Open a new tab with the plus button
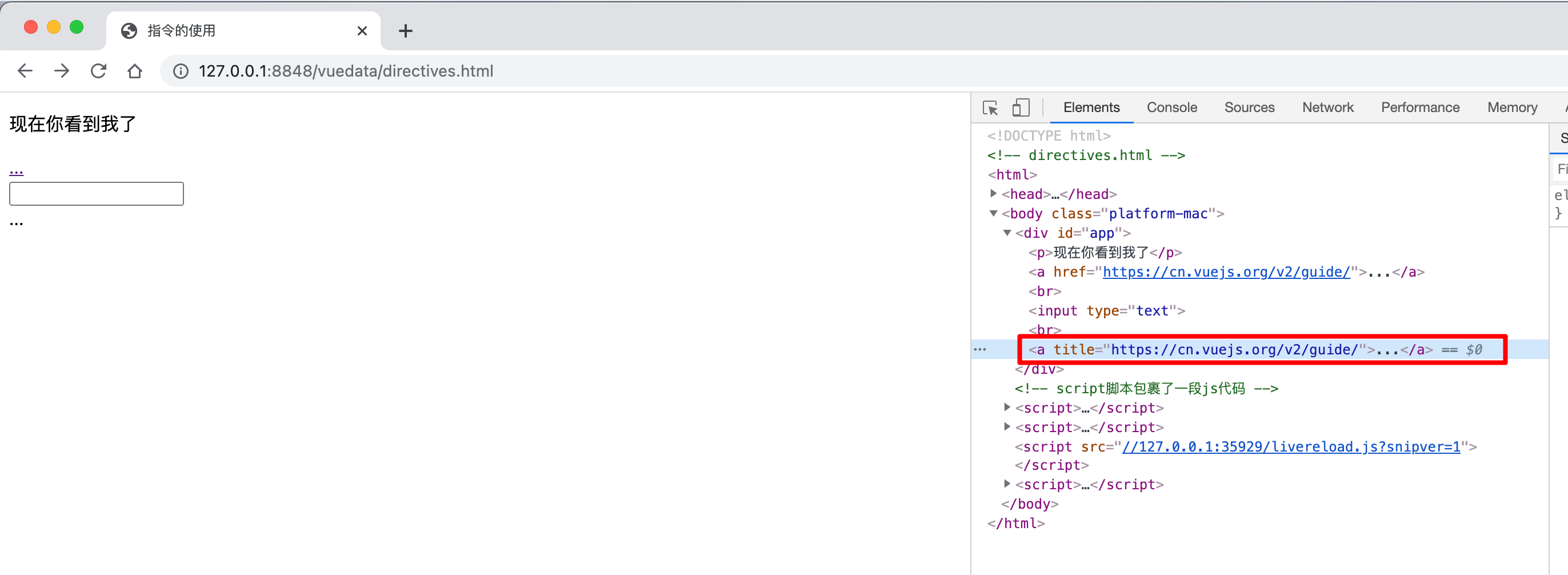 click(x=405, y=30)
